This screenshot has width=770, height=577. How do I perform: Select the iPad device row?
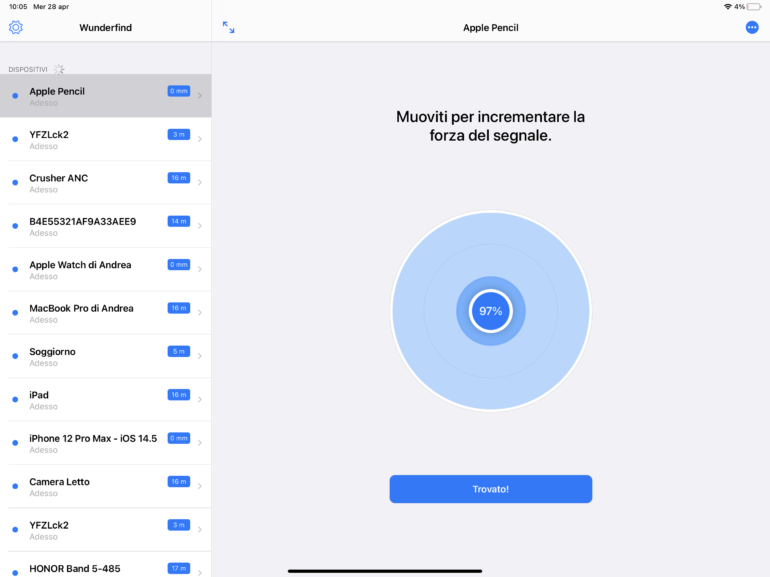click(106, 399)
